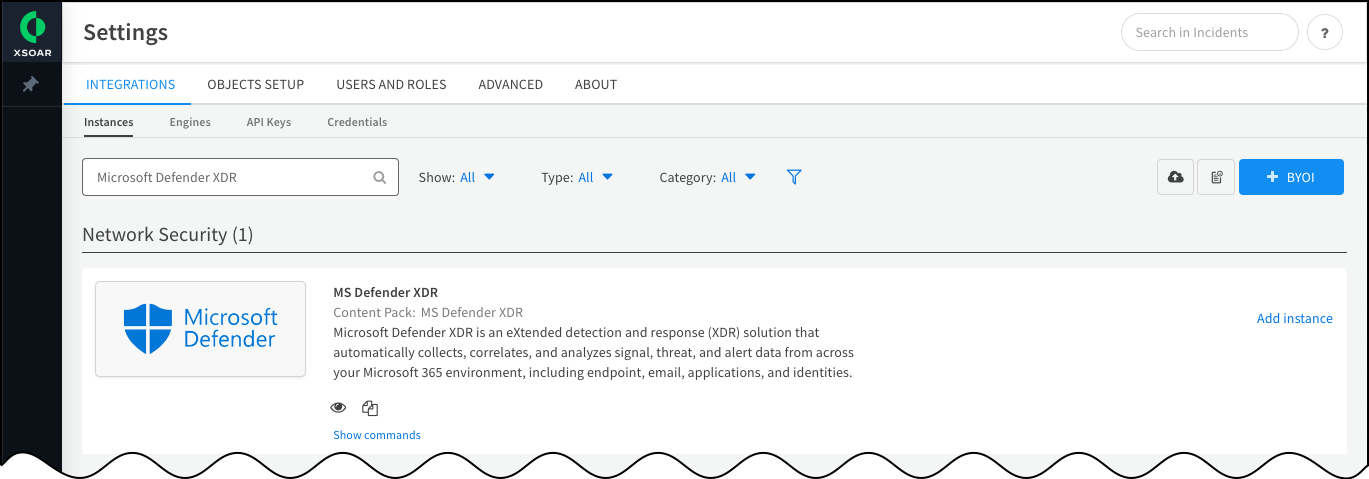The width and height of the screenshot is (1369, 479).
Task: Click the Content Pack: MS Defender XDR text
Action: coord(428,312)
